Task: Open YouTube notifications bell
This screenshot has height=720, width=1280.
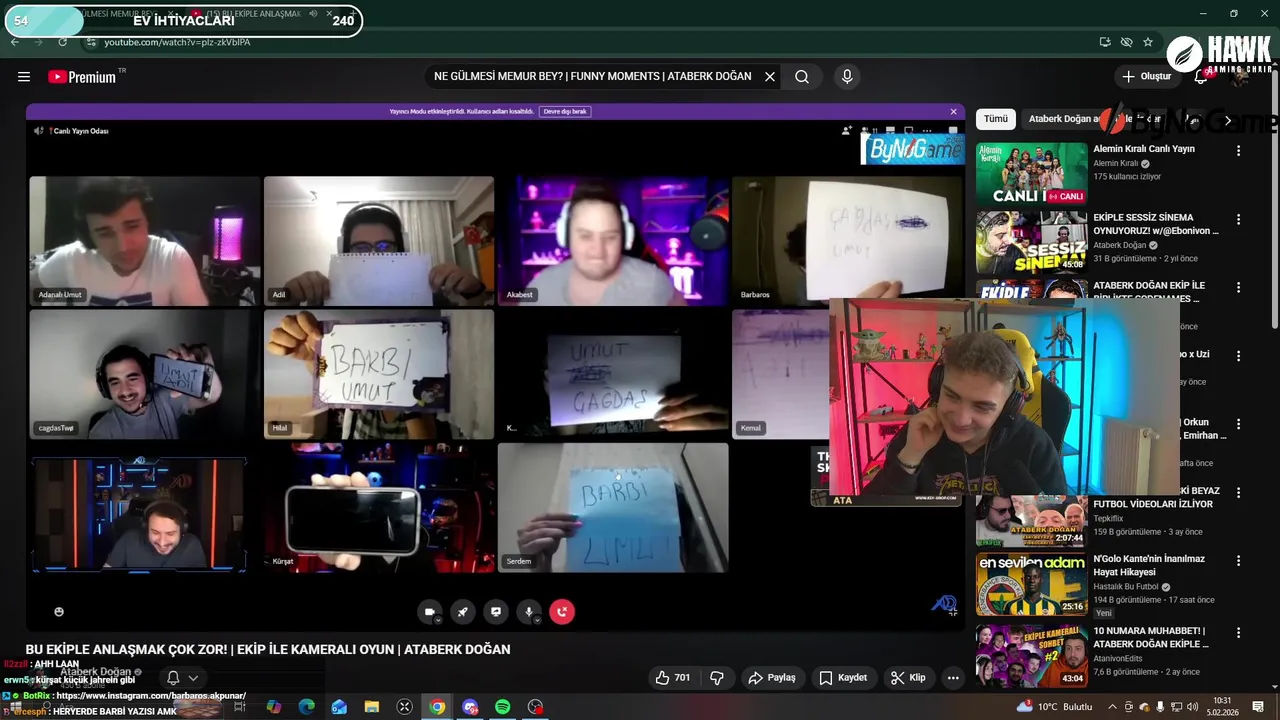Action: (x=1201, y=76)
